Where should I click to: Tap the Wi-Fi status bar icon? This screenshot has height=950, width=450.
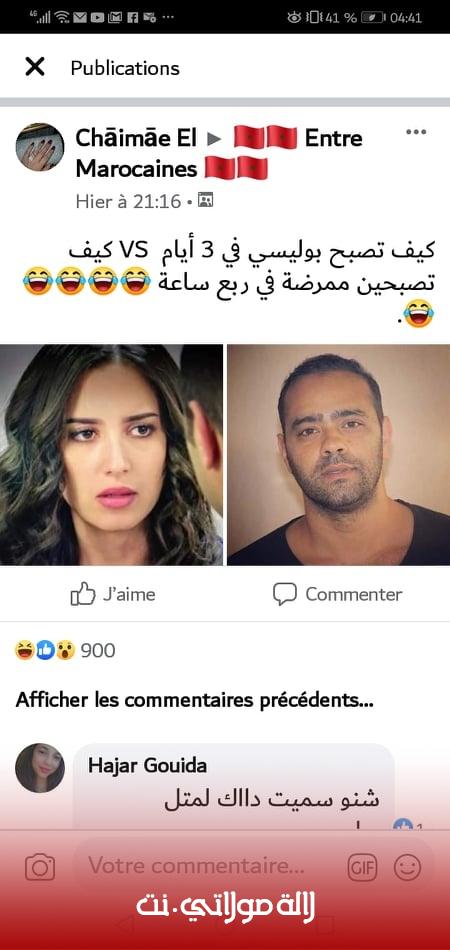tap(62, 18)
